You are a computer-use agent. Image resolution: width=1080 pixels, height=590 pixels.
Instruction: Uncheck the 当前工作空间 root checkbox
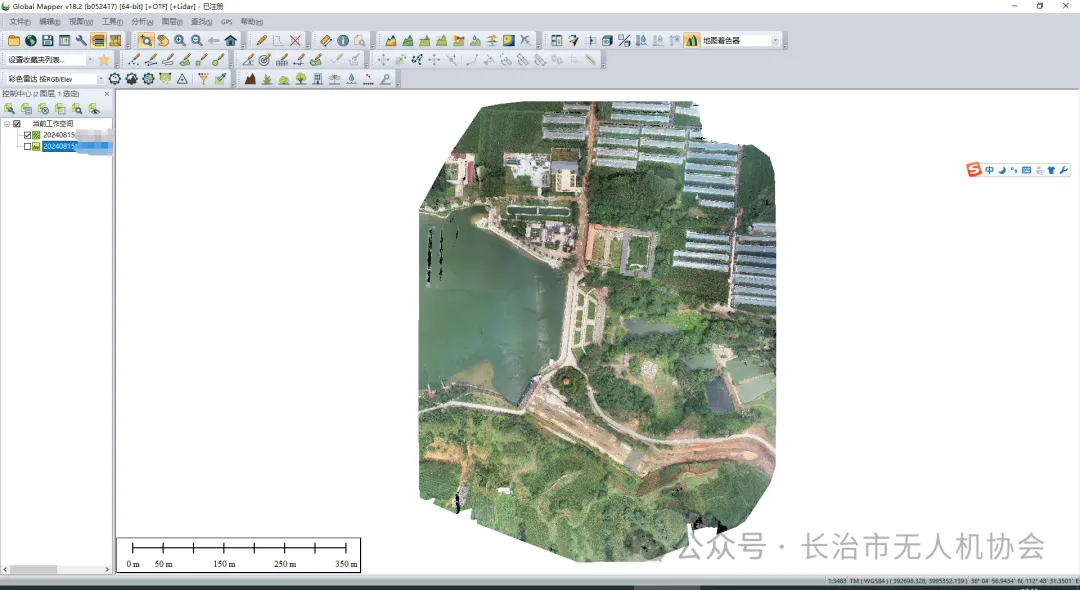(x=17, y=124)
